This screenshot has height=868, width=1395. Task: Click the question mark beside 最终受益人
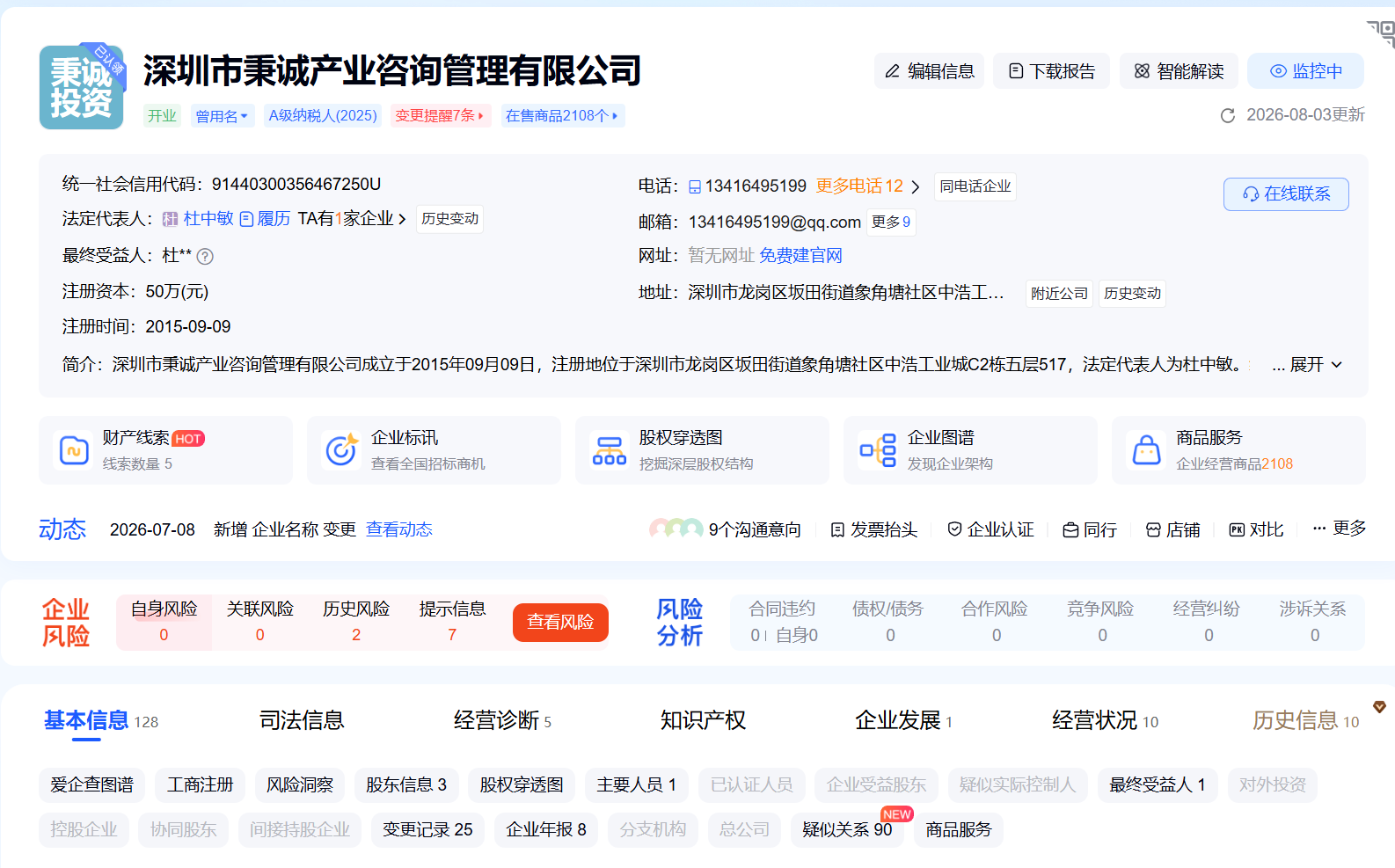coord(205,257)
